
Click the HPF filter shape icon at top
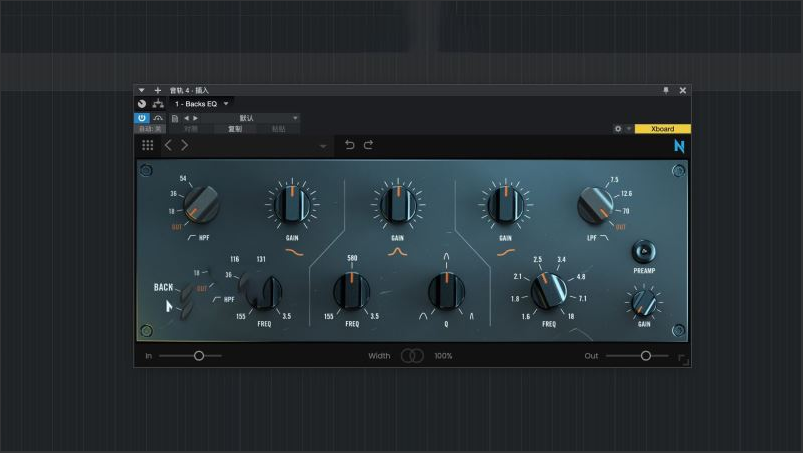coord(192,238)
